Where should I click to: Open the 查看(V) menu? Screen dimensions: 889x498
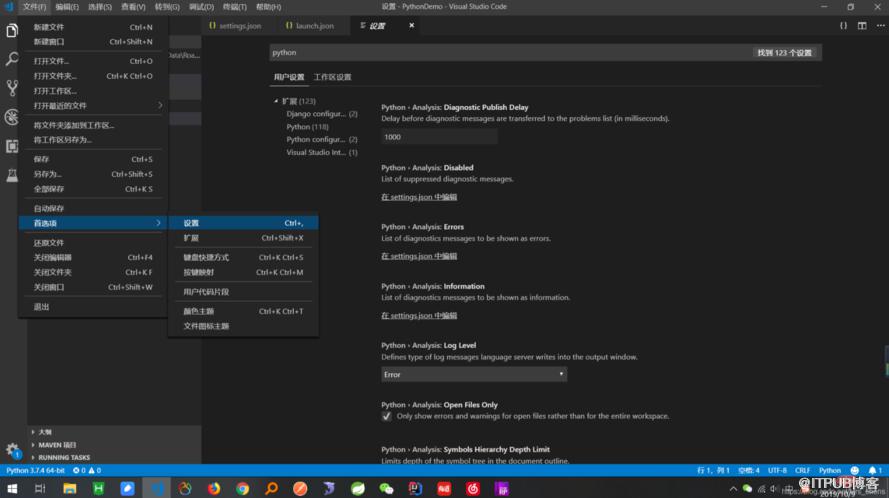point(133,7)
